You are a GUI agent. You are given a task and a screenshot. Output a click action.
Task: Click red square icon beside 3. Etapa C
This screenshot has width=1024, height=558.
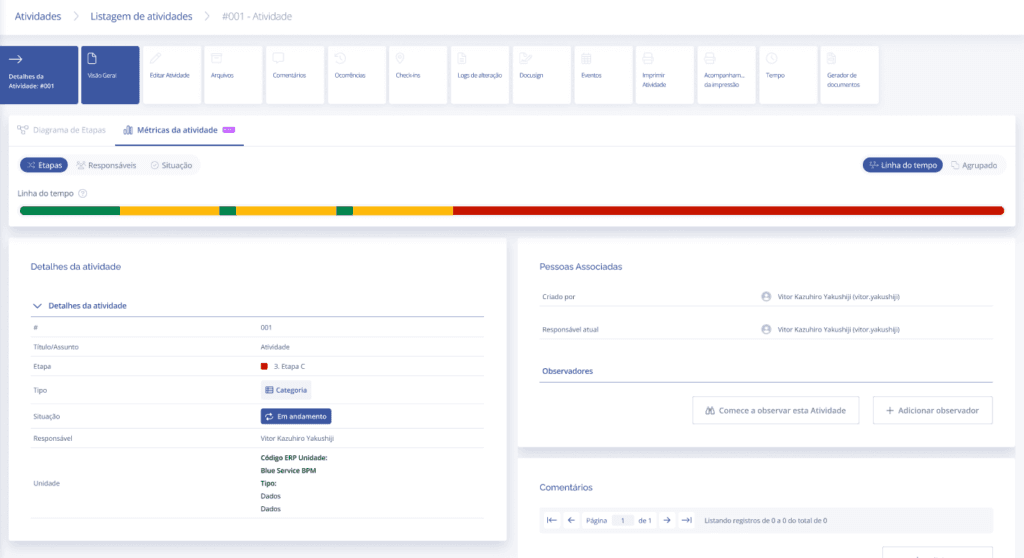click(x=264, y=367)
